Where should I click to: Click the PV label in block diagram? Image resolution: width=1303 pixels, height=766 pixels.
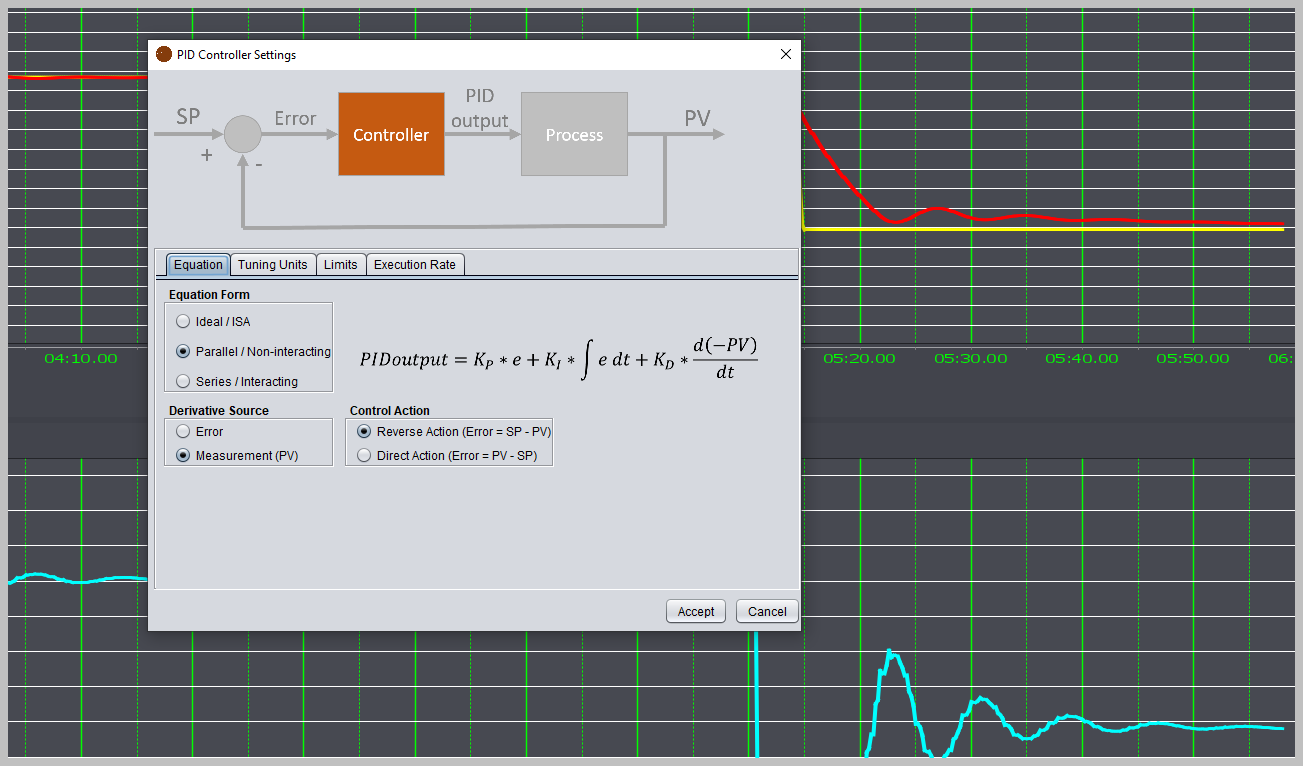(697, 118)
